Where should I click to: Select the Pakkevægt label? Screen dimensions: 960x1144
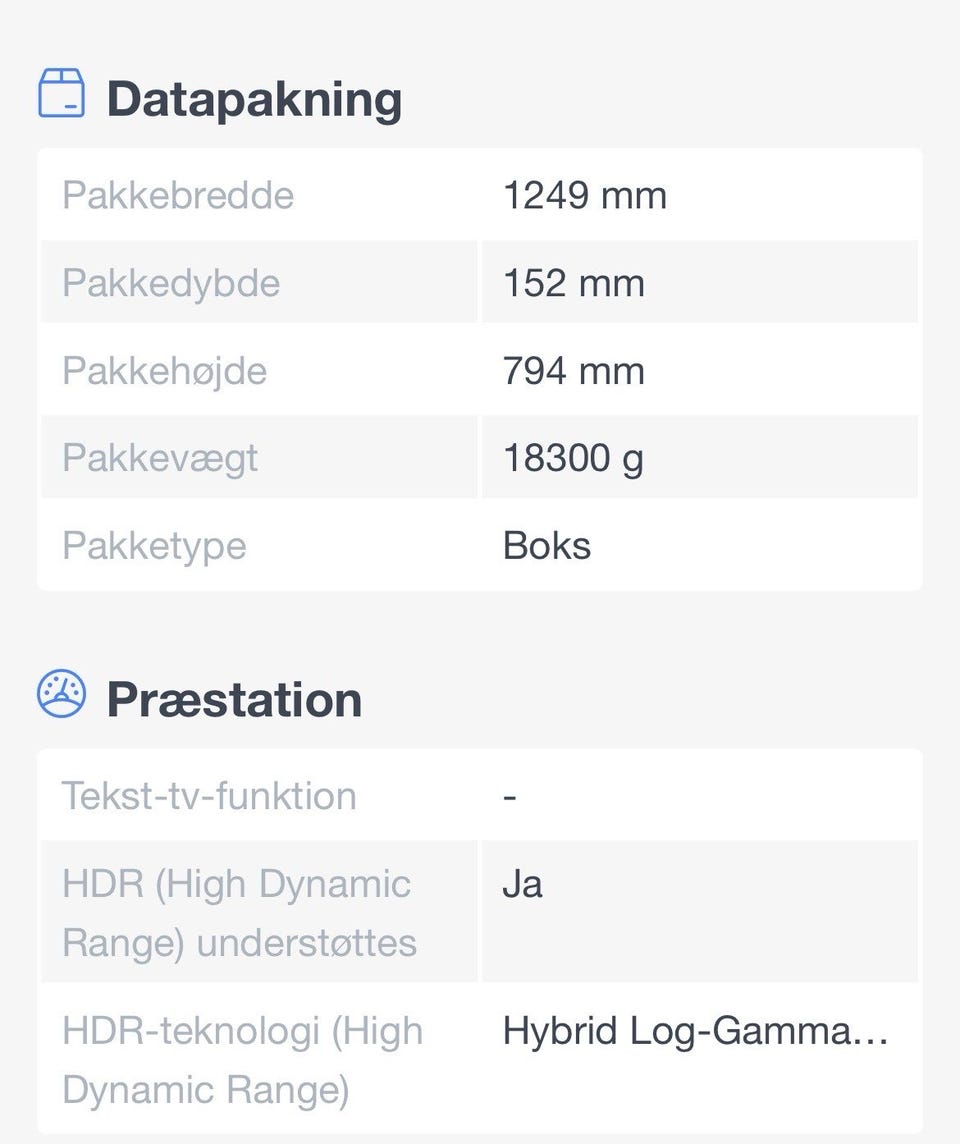point(160,458)
